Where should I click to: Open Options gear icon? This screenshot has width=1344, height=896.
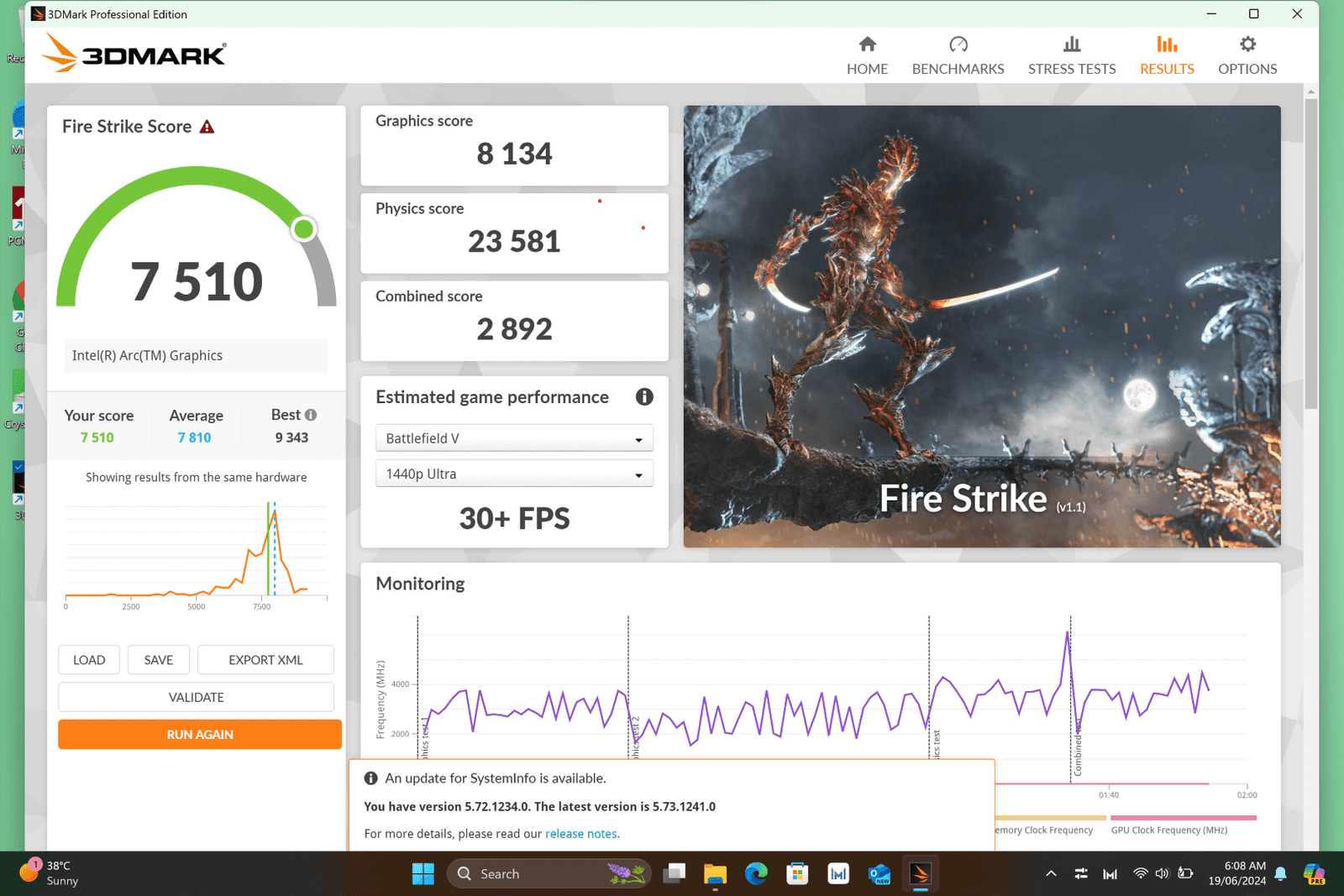tap(1247, 45)
